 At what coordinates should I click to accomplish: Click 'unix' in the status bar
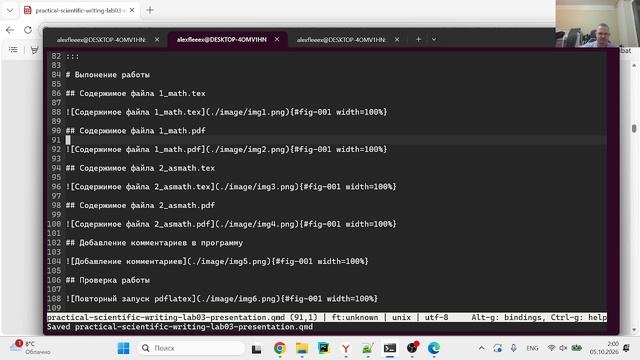(x=401, y=317)
